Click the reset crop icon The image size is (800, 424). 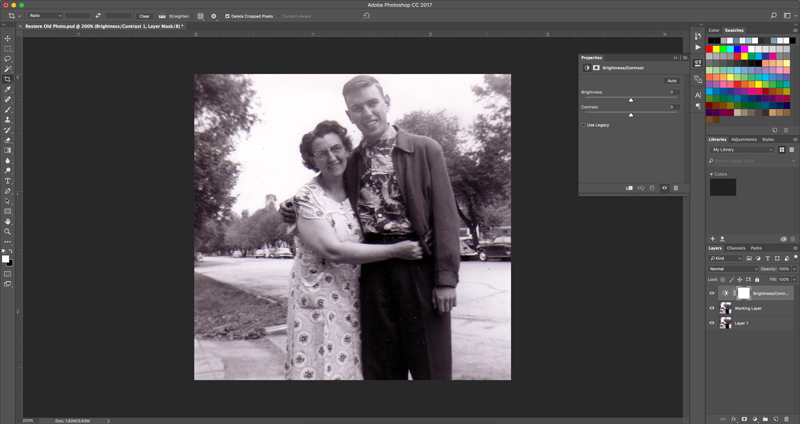tap(366, 16)
